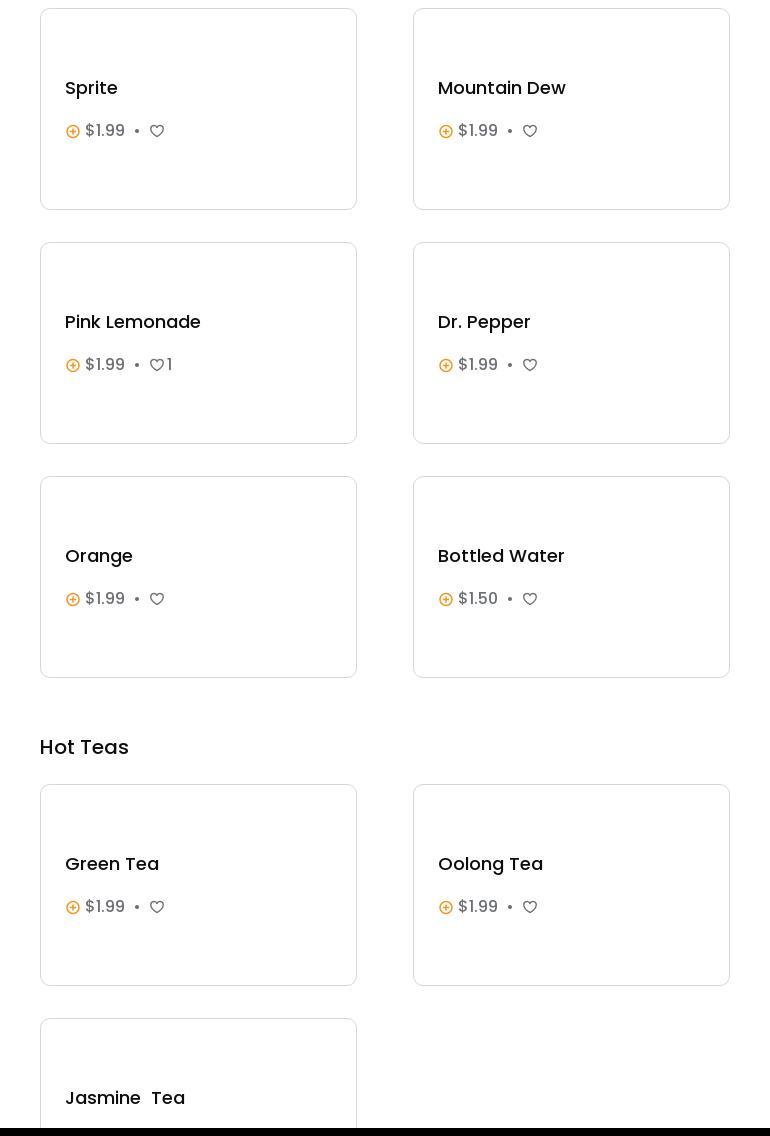Toggle the heart on Oolong Tea
Screen dimensions: 770x1136
(x=530, y=907)
